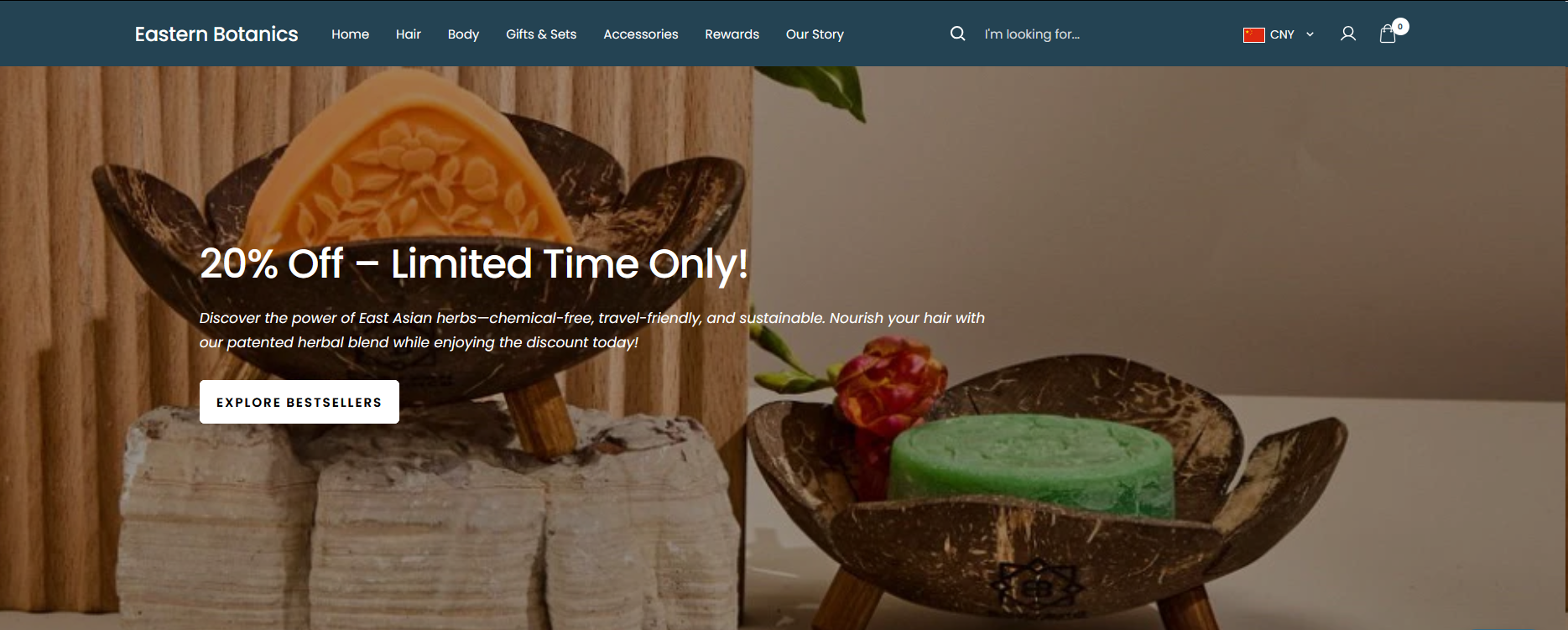Navigate to the Rewards page
1568x630 pixels.
click(732, 34)
